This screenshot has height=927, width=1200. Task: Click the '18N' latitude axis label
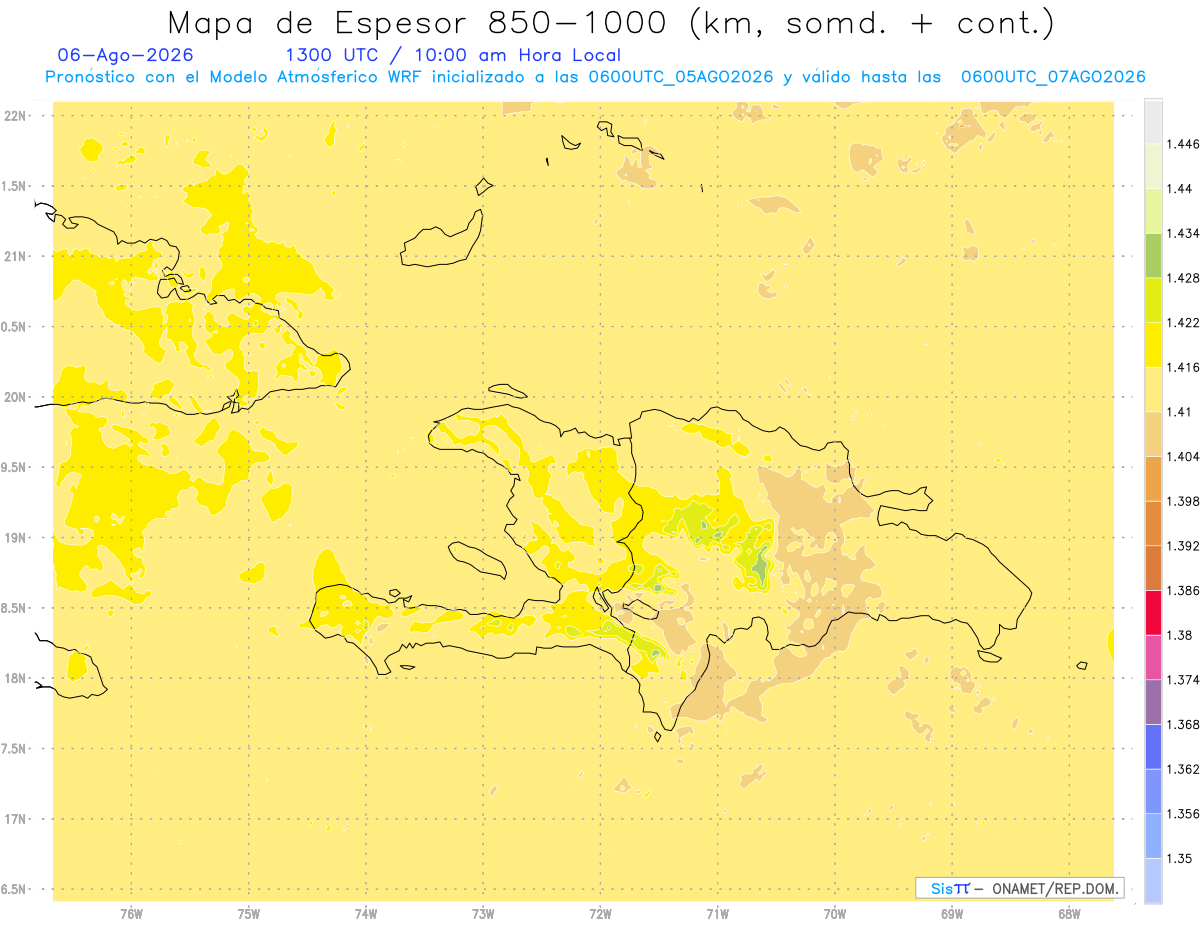tap(16, 678)
